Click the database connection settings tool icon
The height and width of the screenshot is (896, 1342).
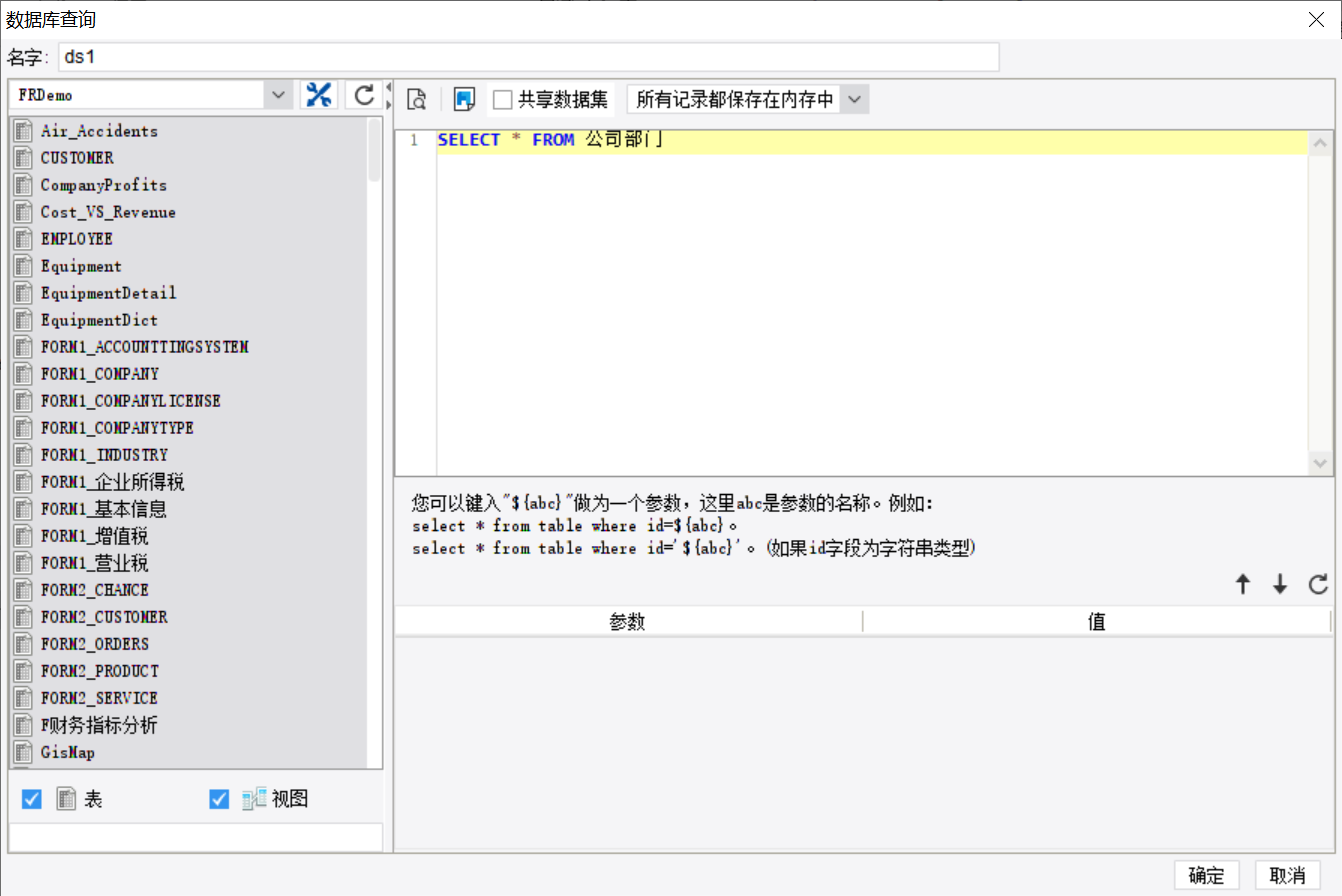coord(319,95)
